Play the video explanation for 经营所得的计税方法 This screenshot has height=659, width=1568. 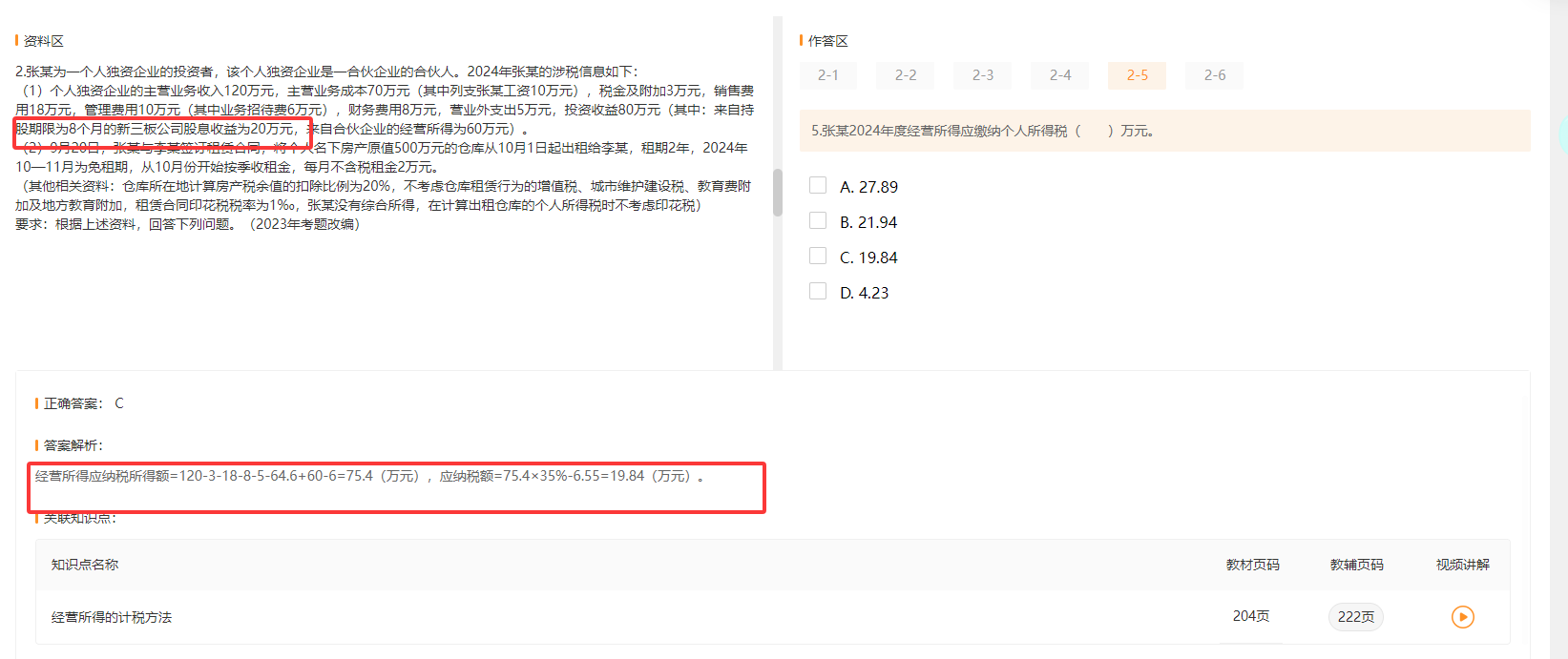[x=1462, y=617]
